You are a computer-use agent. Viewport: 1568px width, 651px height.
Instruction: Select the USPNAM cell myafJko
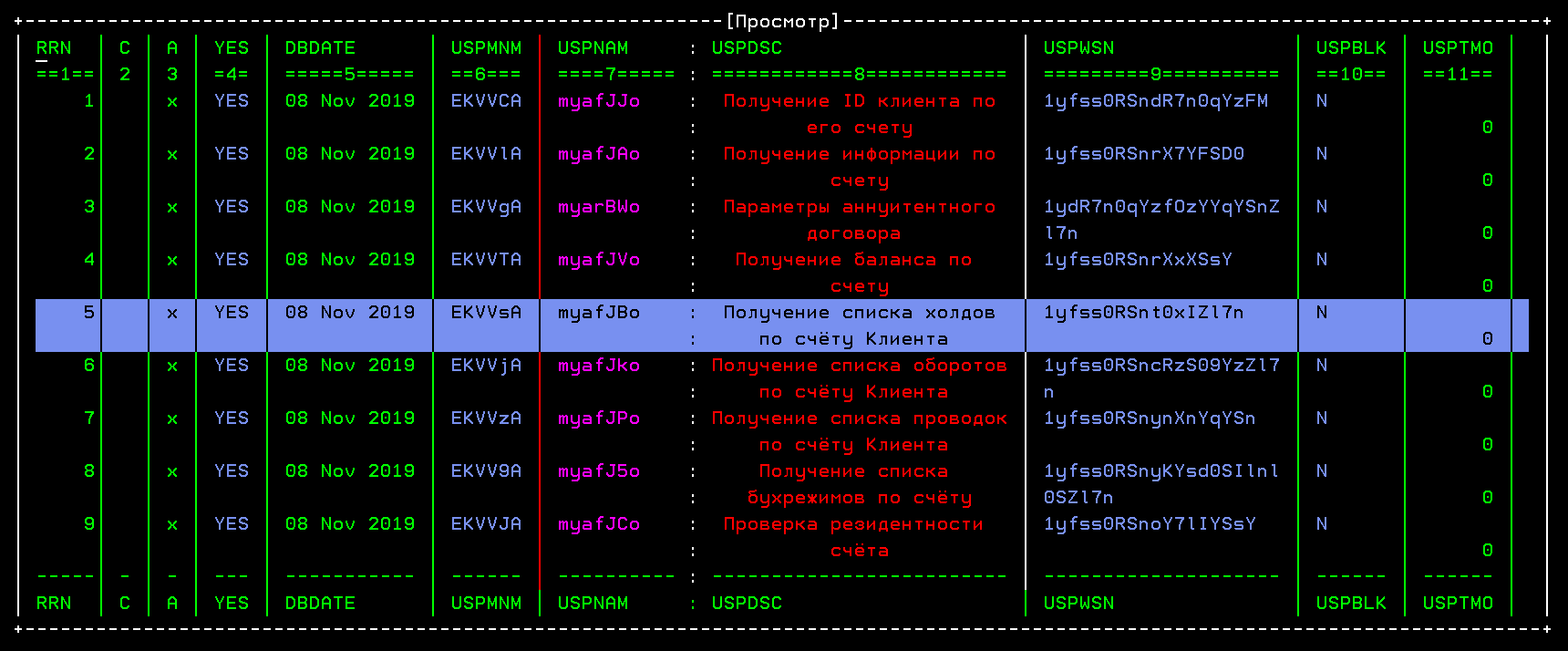click(599, 366)
